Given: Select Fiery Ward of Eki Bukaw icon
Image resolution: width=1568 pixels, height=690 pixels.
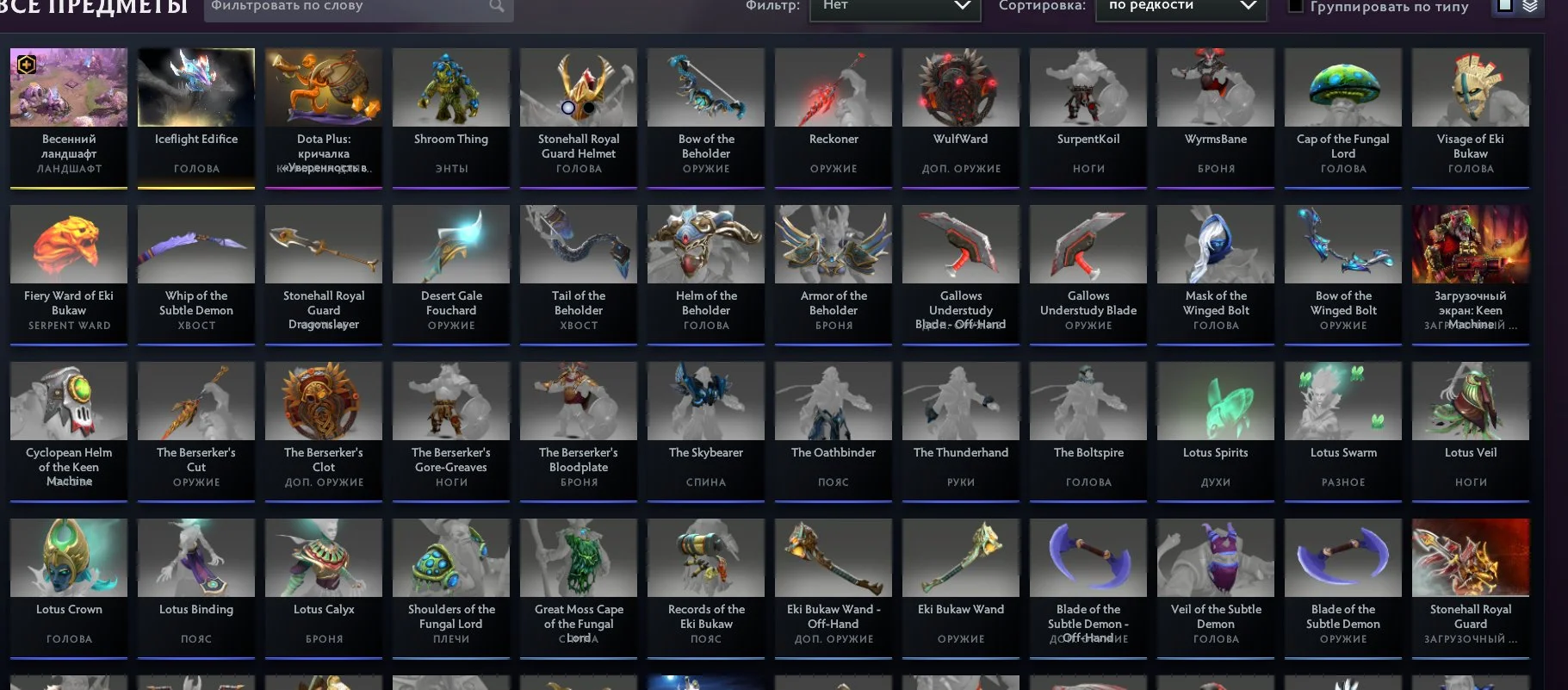Looking at the screenshot, I should click(x=69, y=245).
